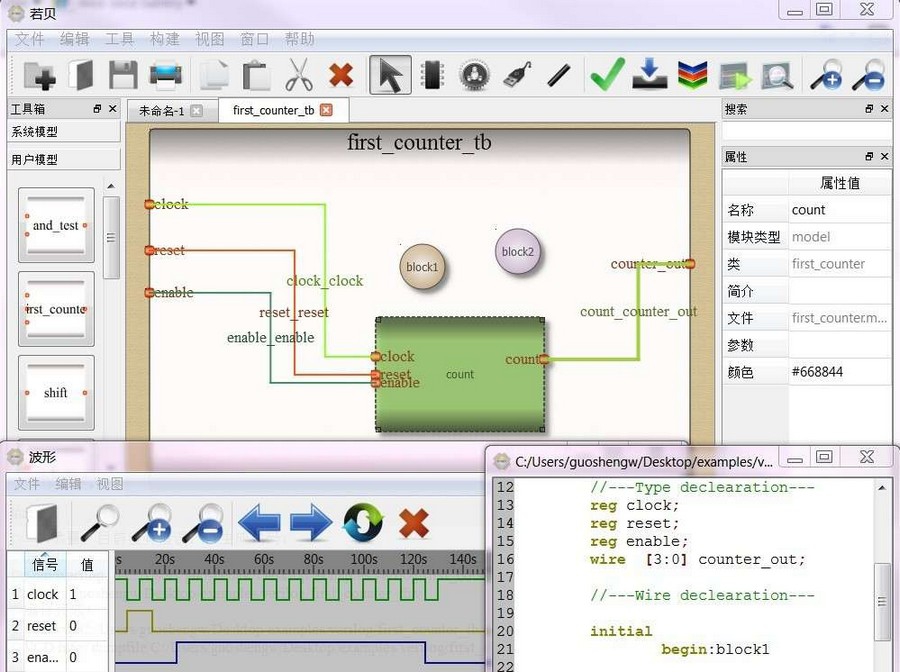Image resolution: width=900 pixels, height=672 pixels.
Task: Expand the 系统模型 toolbox section
Action: point(64,132)
